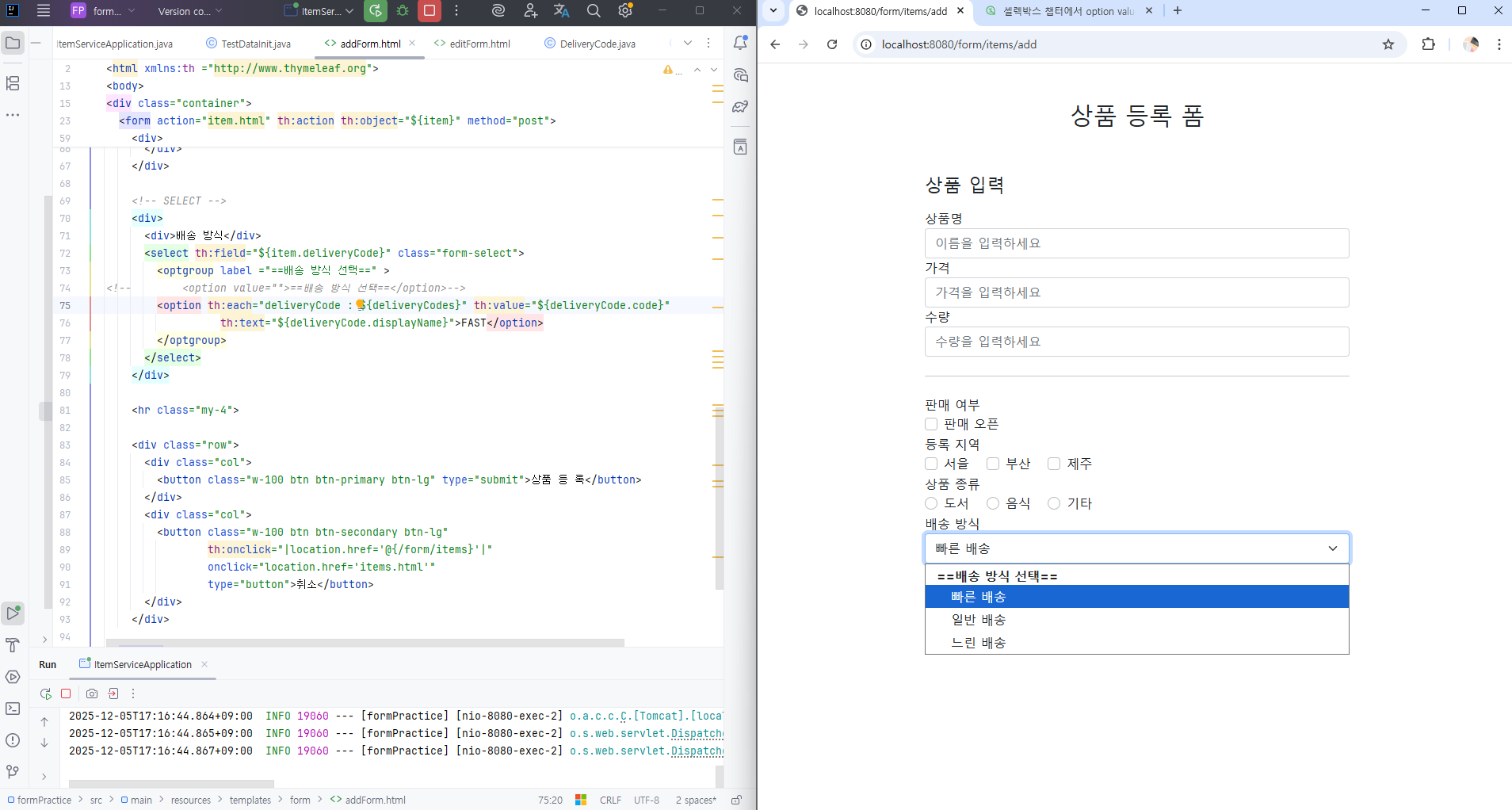Switch to the TestDataInit.java editor tab
Viewport: 1512px width, 810px height.
point(249,44)
